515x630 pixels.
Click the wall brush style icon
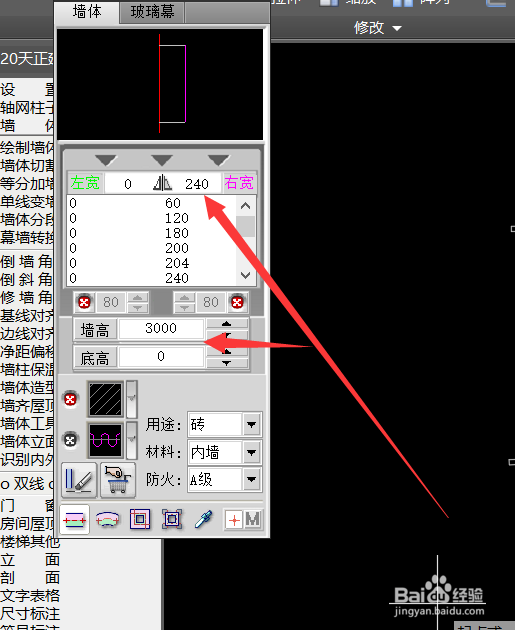79,480
